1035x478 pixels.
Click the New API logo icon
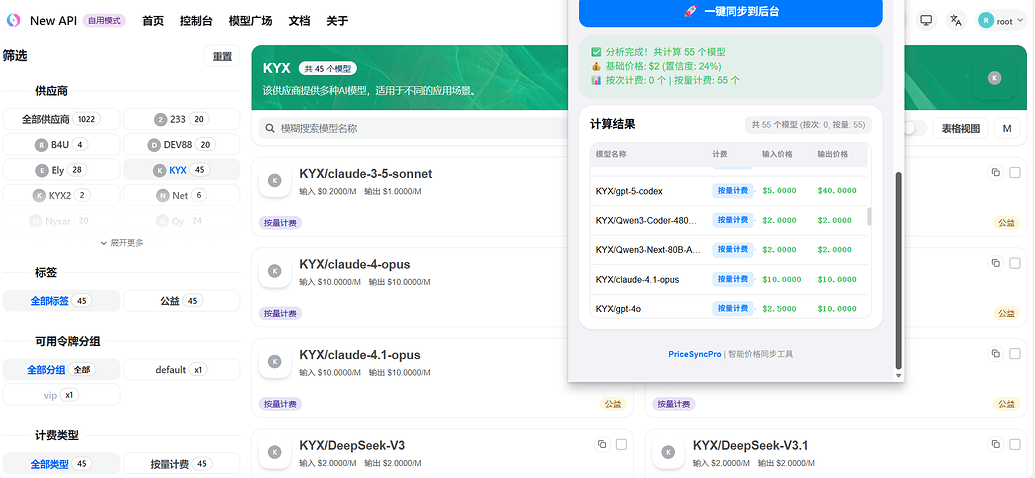coord(13,20)
